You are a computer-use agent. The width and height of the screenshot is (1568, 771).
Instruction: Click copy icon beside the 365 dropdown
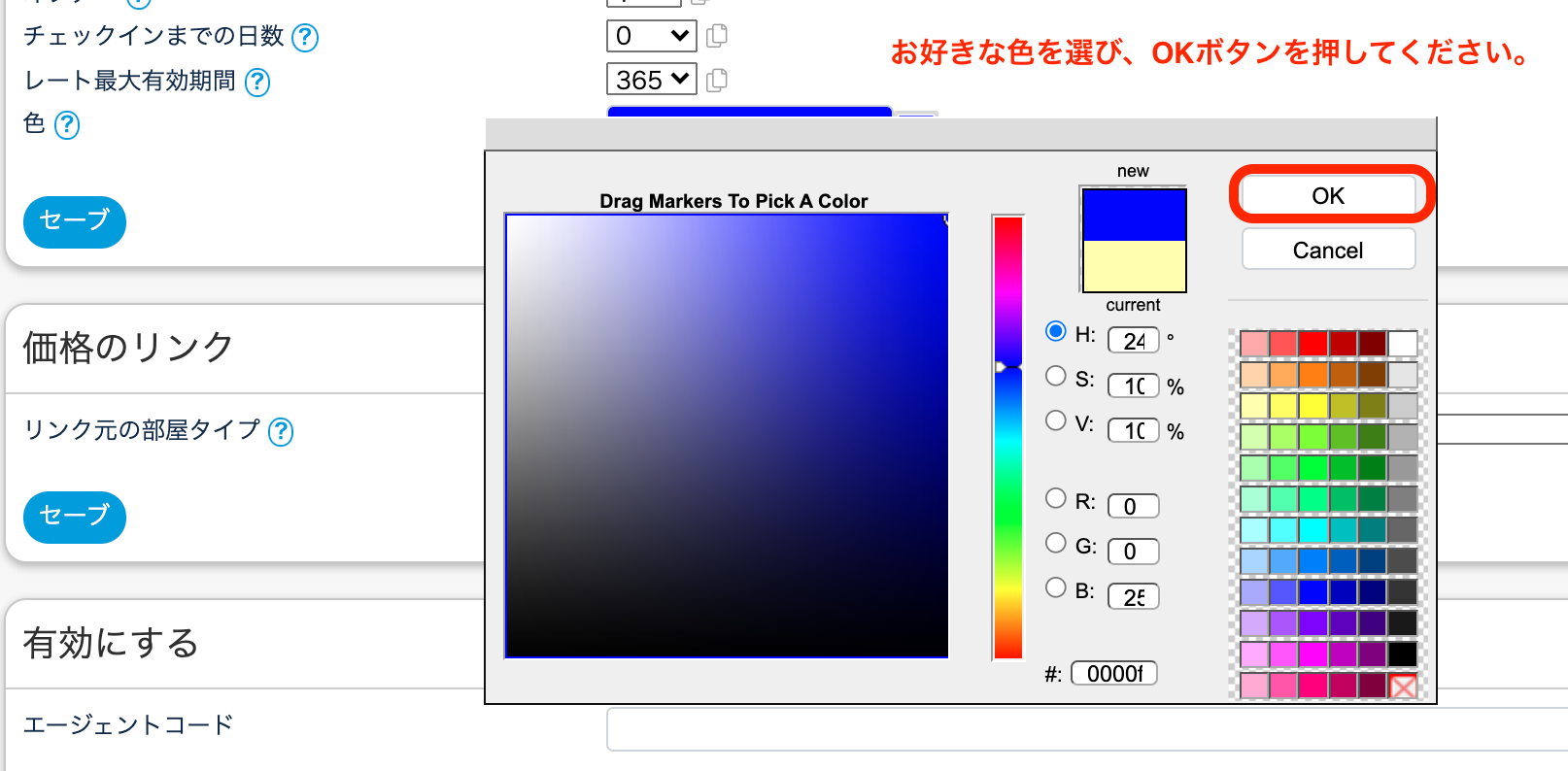(717, 80)
